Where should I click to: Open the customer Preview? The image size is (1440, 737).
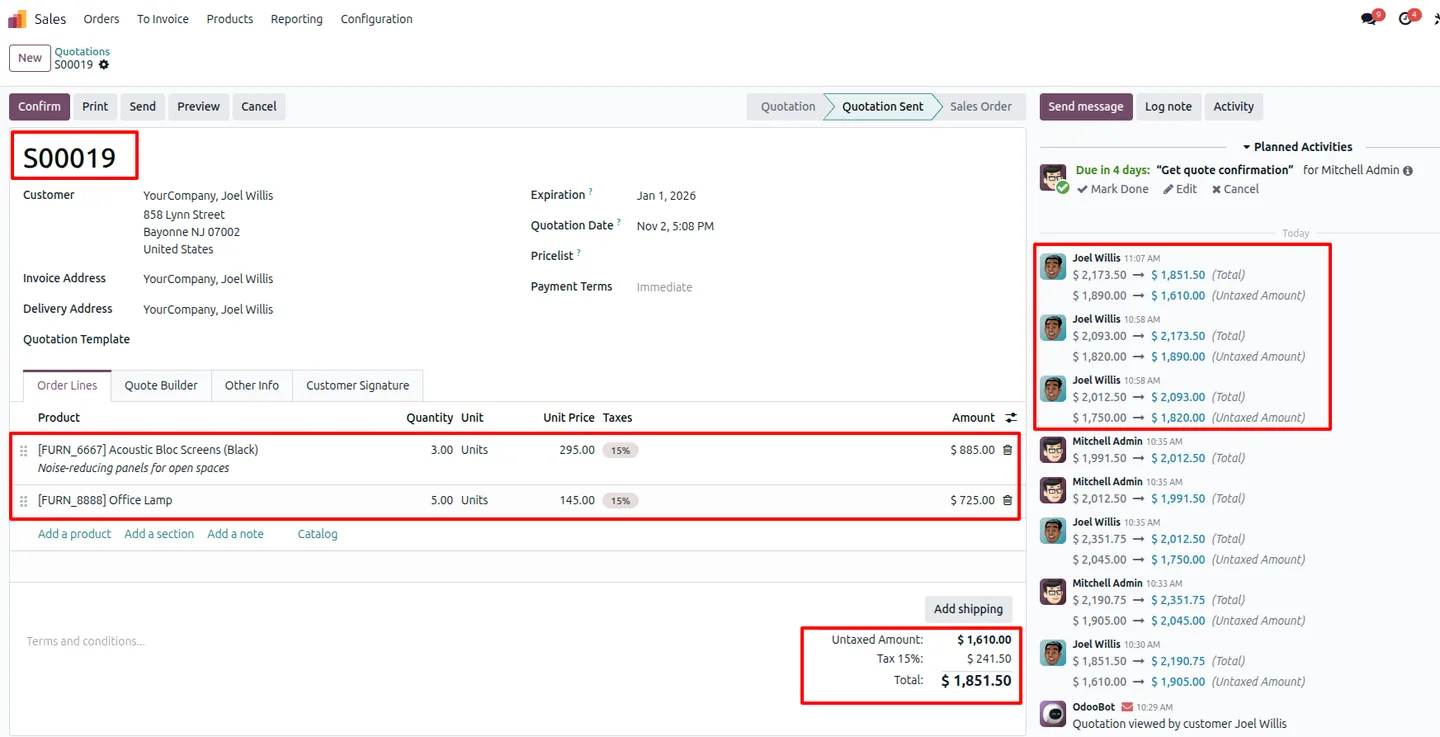pos(199,107)
